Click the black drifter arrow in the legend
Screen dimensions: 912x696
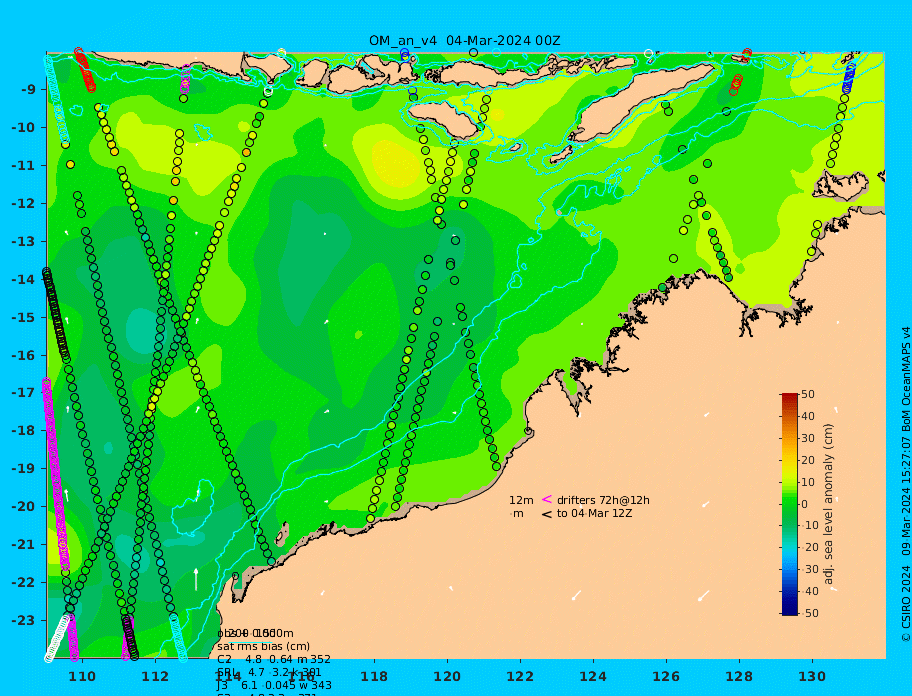click(x=547, y=513)
